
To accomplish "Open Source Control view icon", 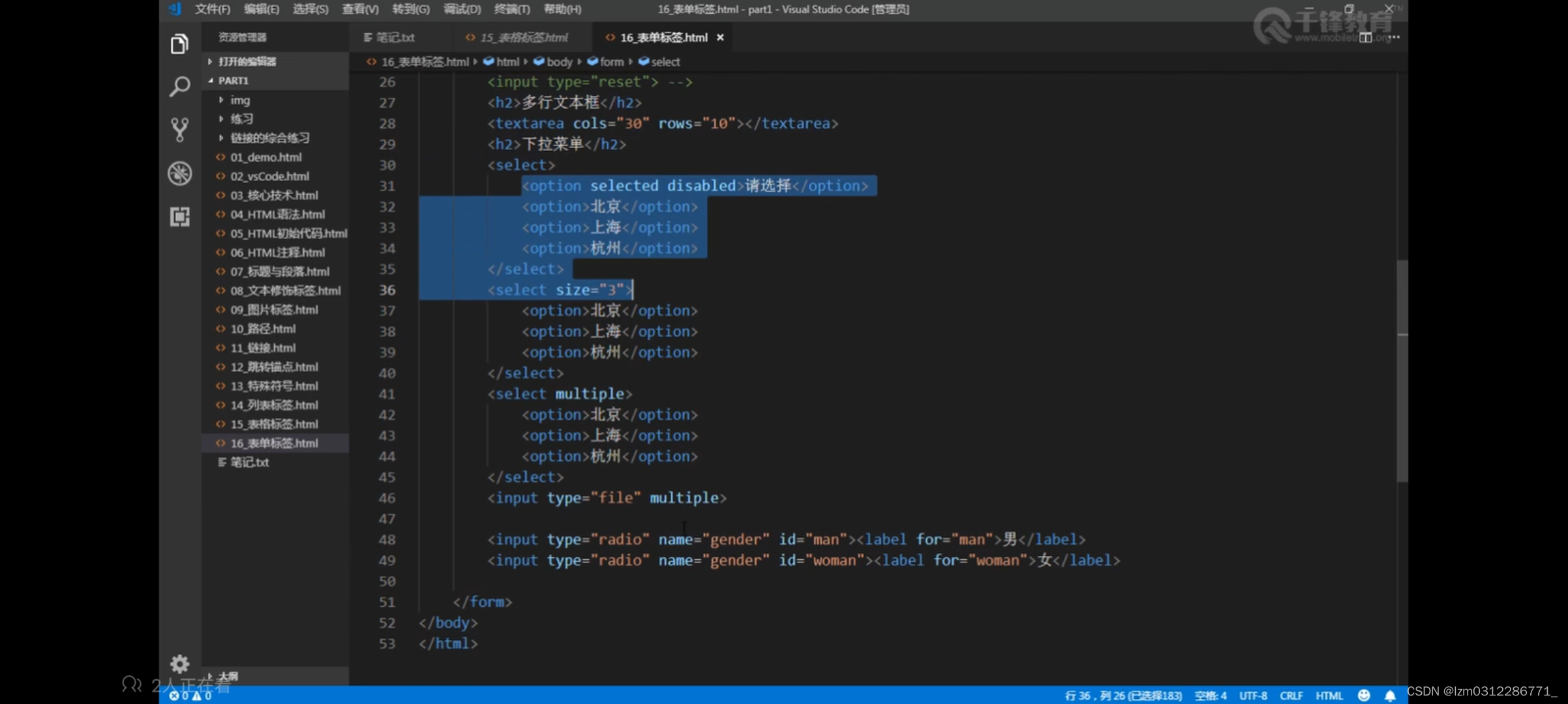I will [179, 130].
